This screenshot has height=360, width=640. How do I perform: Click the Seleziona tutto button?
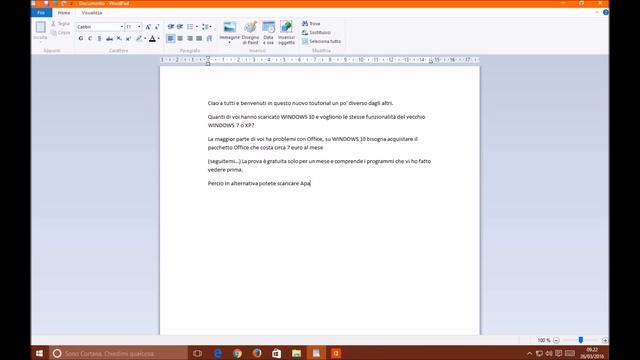[x=321, y=41]
